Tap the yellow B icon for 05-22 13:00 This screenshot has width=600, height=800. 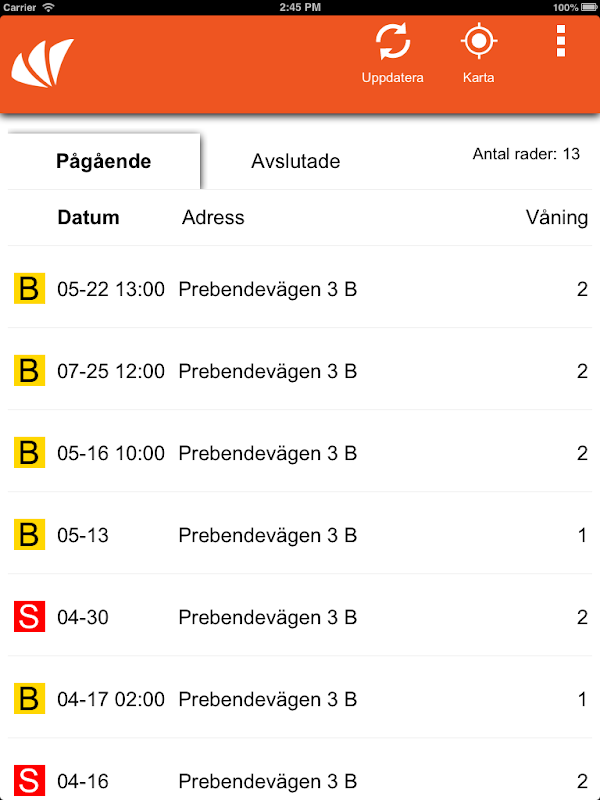pyautogui.click(x=29, y=288)
